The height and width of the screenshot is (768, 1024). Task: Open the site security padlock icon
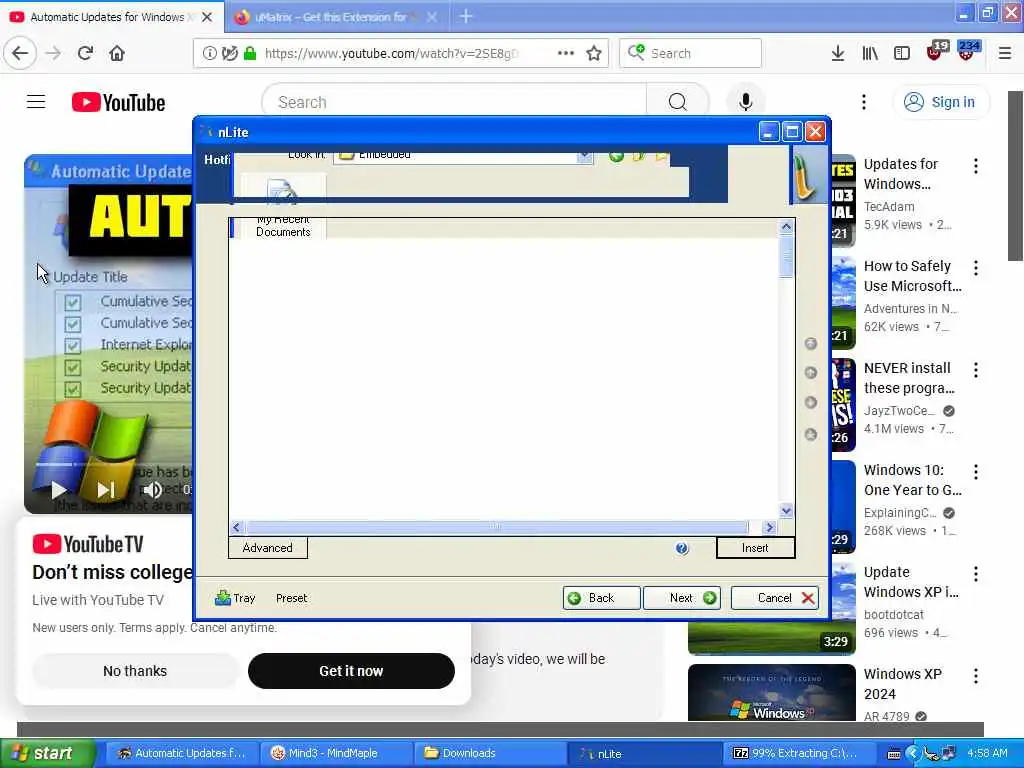[x=249, y=53]
